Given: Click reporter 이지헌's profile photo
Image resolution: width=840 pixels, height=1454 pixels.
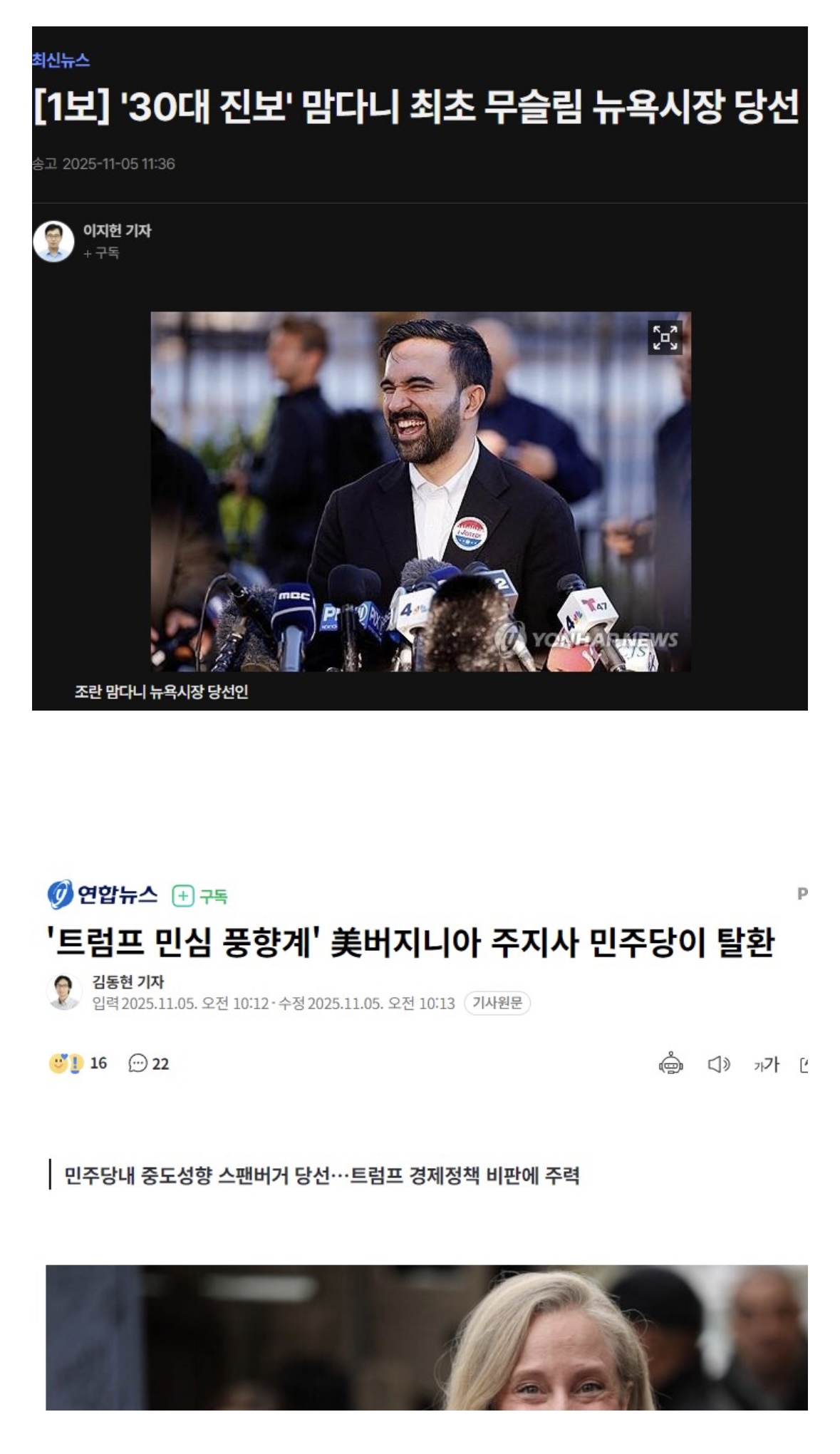Looking at the screenshot, I should pos(53,241).
